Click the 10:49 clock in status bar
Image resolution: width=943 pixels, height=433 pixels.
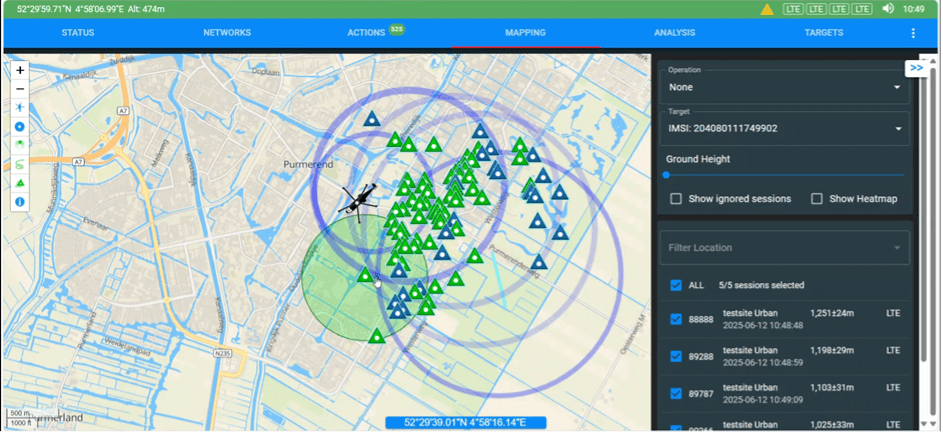tap(914, 9)
